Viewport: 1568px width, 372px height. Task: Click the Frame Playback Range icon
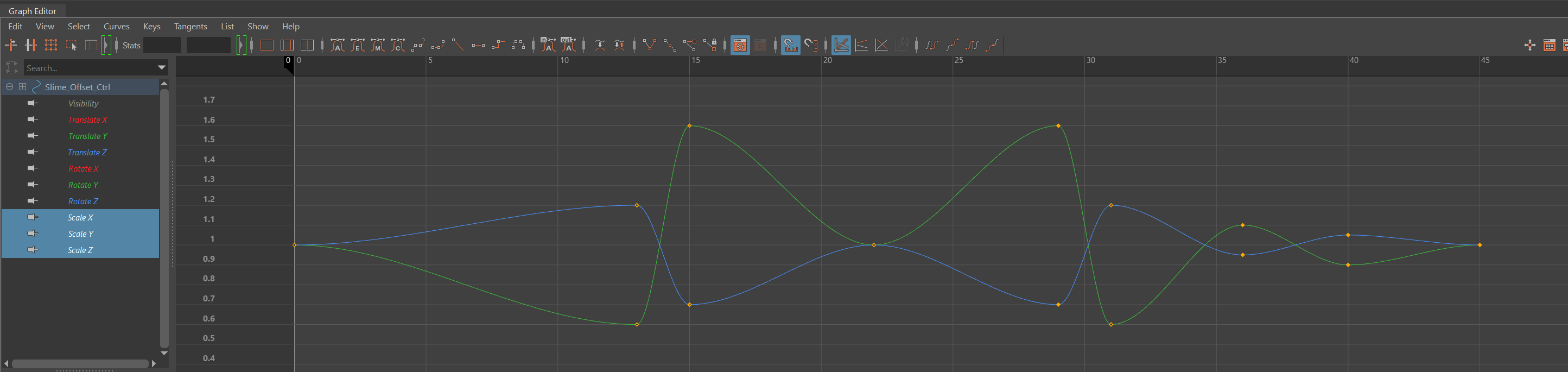[287, 45]
